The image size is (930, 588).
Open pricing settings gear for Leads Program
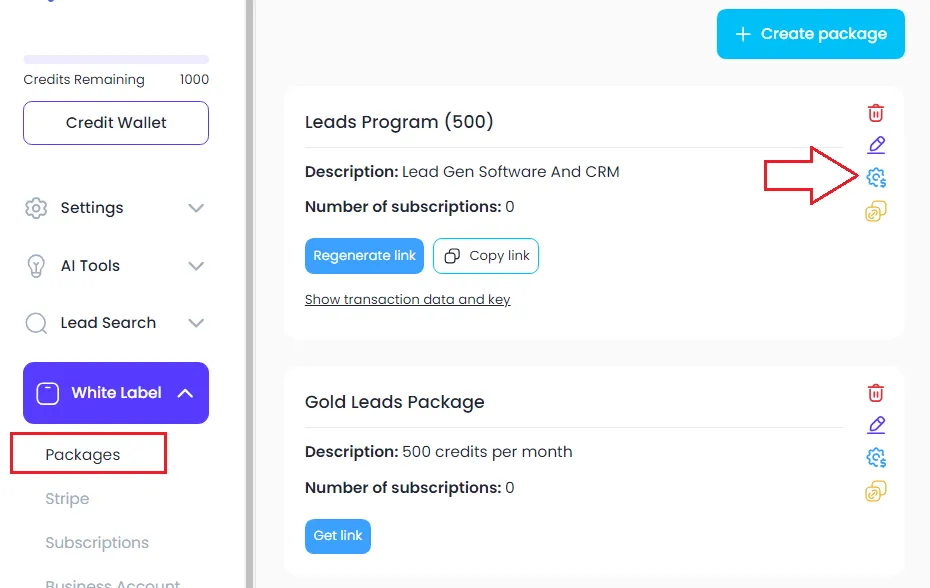(876, 177)
